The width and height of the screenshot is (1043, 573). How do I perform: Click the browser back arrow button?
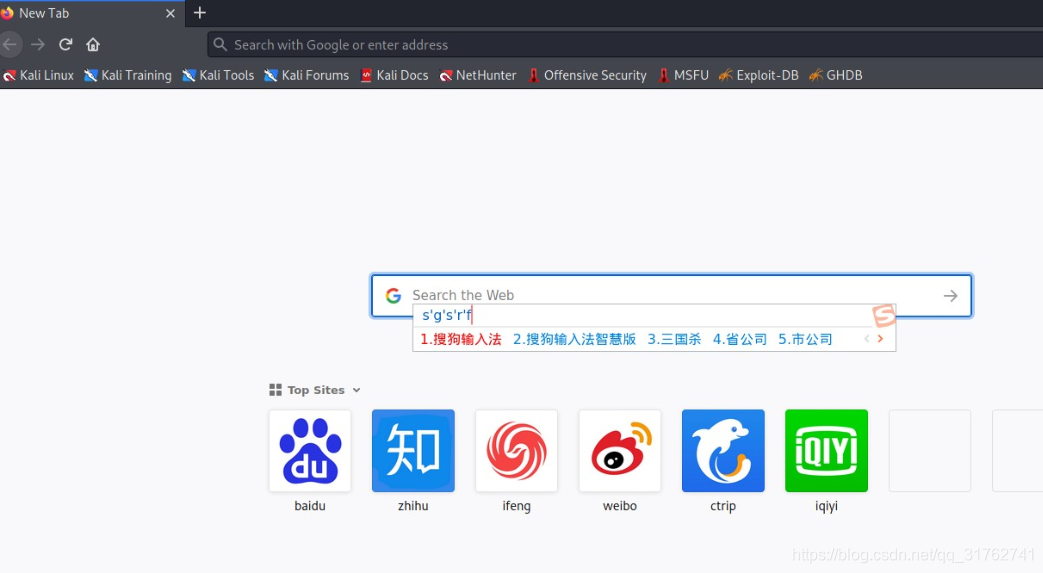tap(9, 45)
